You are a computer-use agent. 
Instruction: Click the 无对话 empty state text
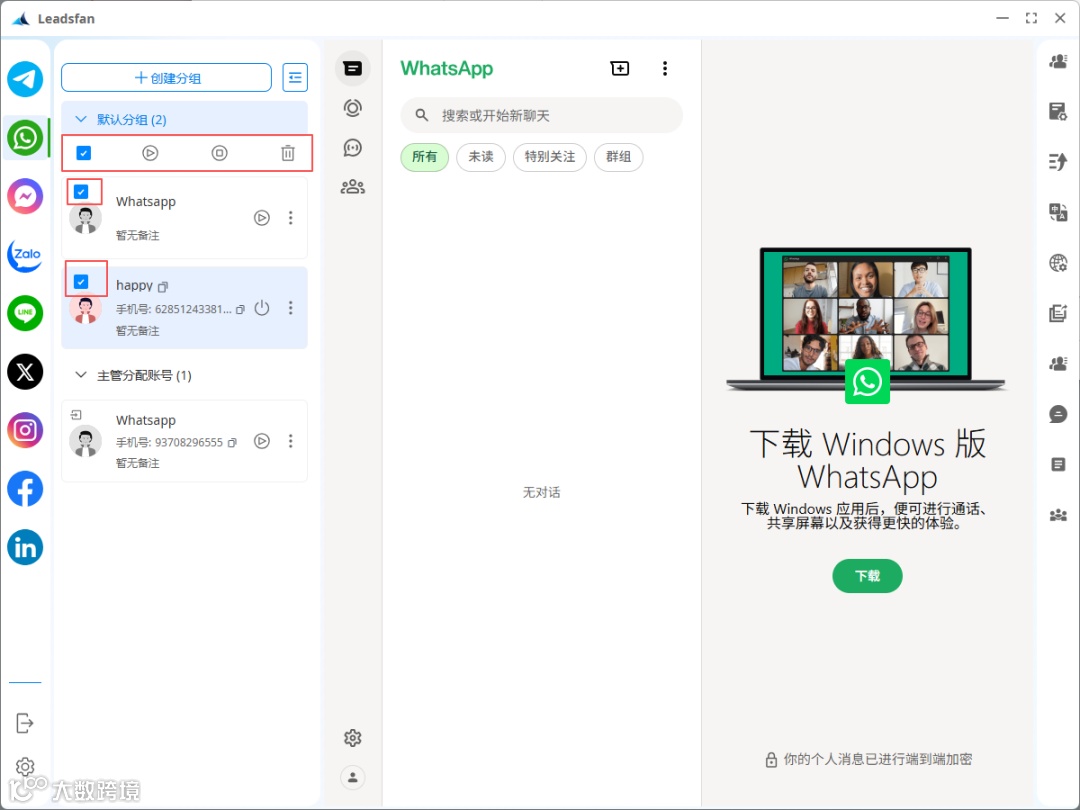(x=541, y=492)
